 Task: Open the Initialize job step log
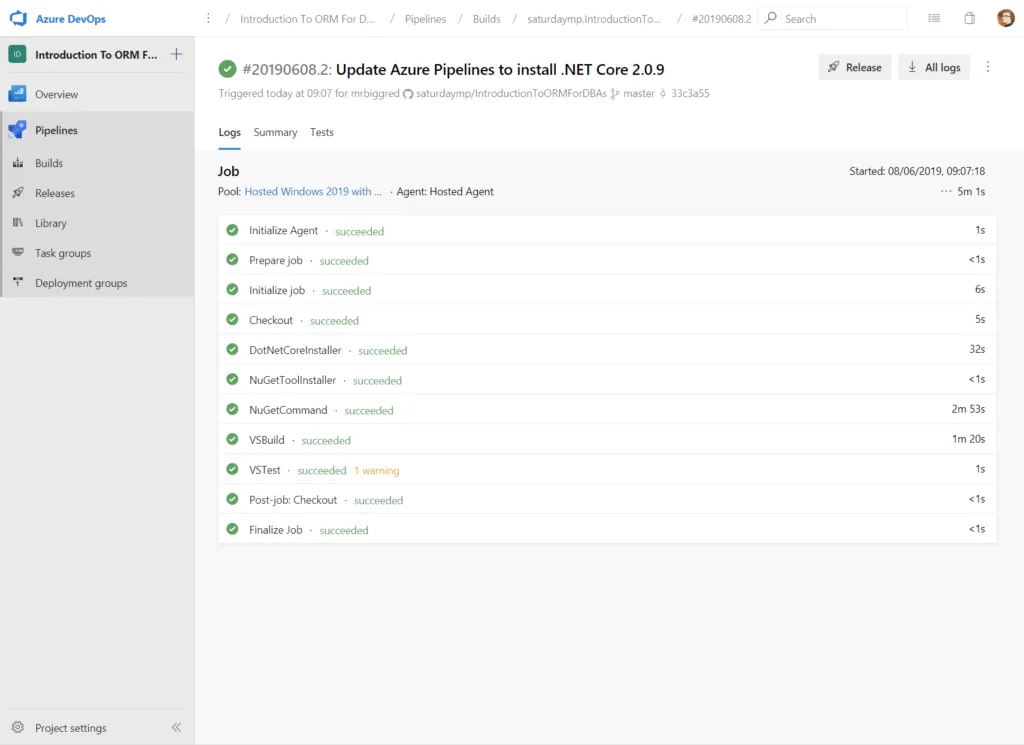[x=607, y=290]
